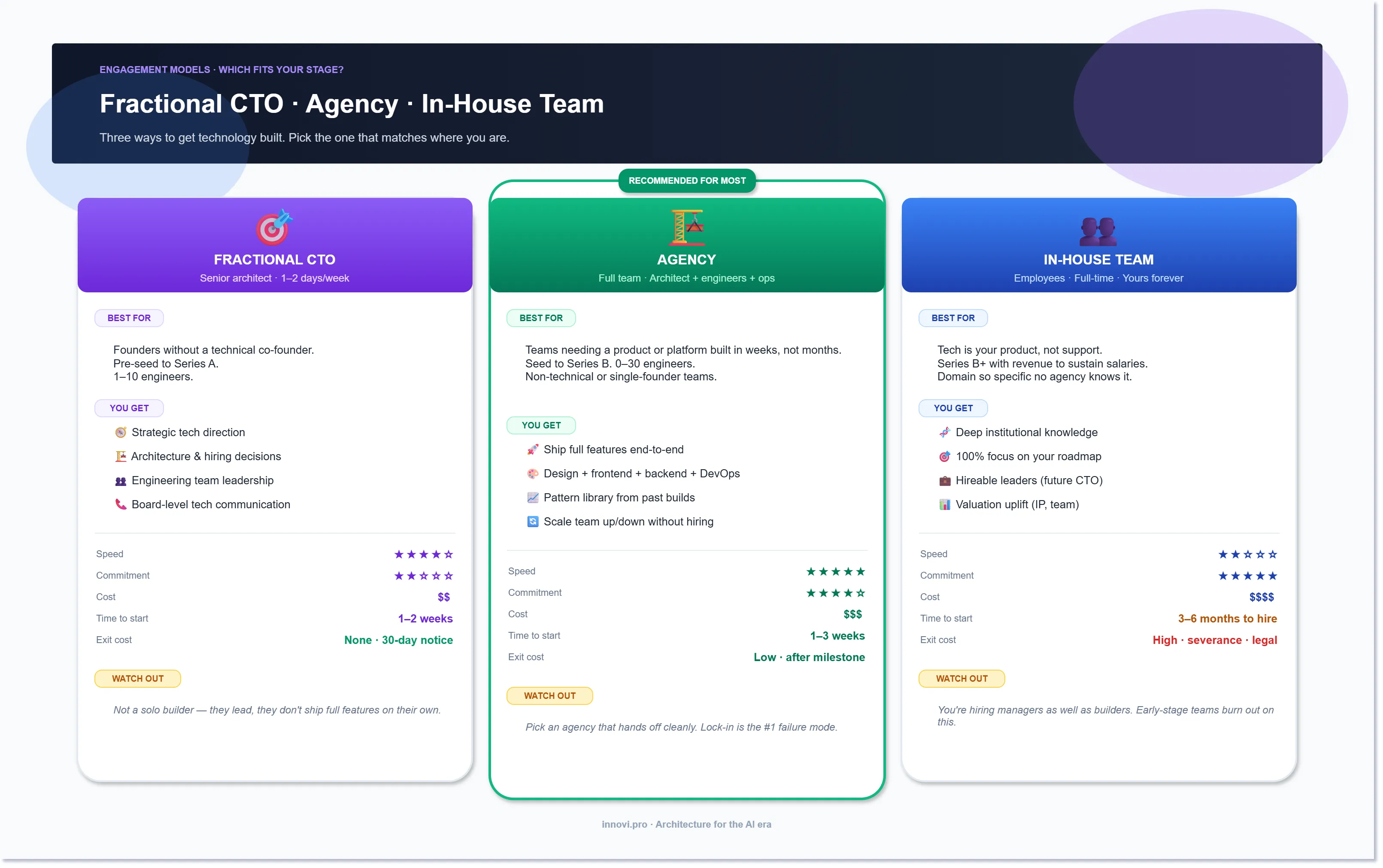The height and width of the screenshot is (868, 1383).
Task: Expand the RECOMMENDED FOR MOST banner
Action: click(x=687, y=180)
